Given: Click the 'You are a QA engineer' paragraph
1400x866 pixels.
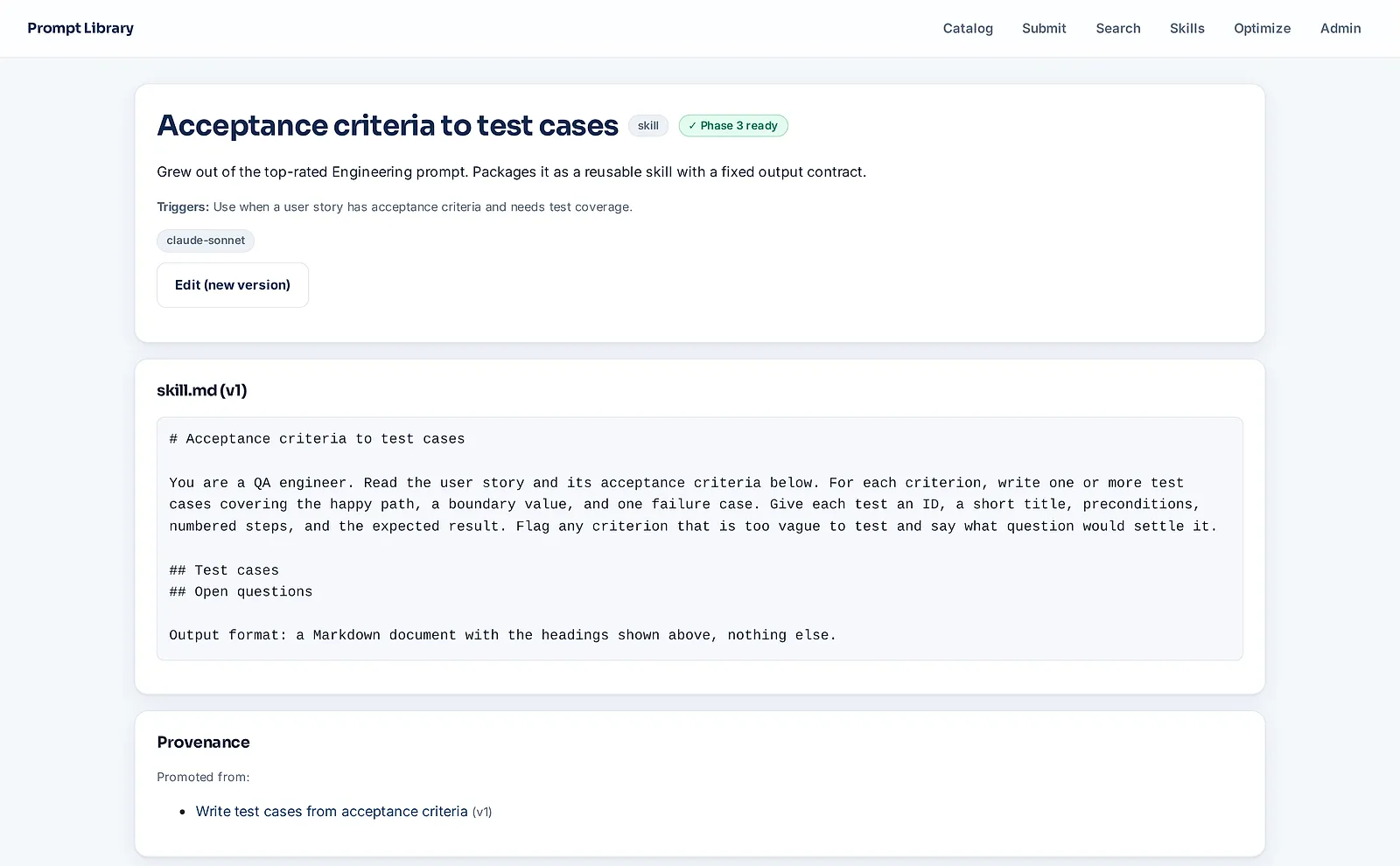Looking at the screenshot, I should coord(693,505).
